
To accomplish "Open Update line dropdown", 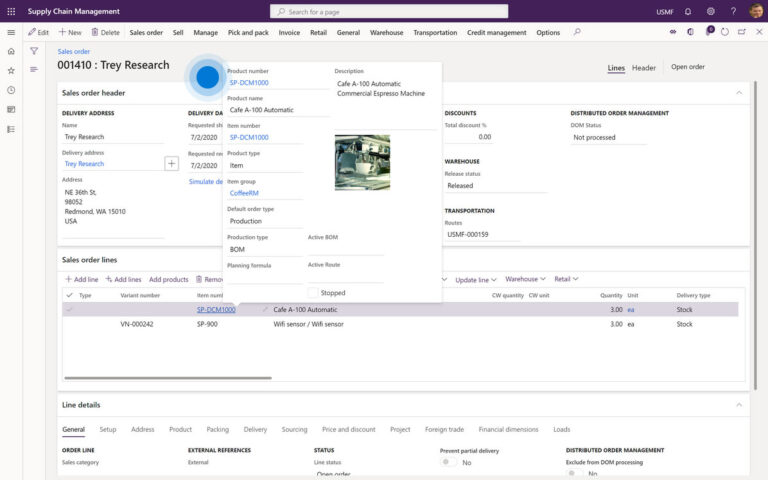I will (x=476, y=280).
